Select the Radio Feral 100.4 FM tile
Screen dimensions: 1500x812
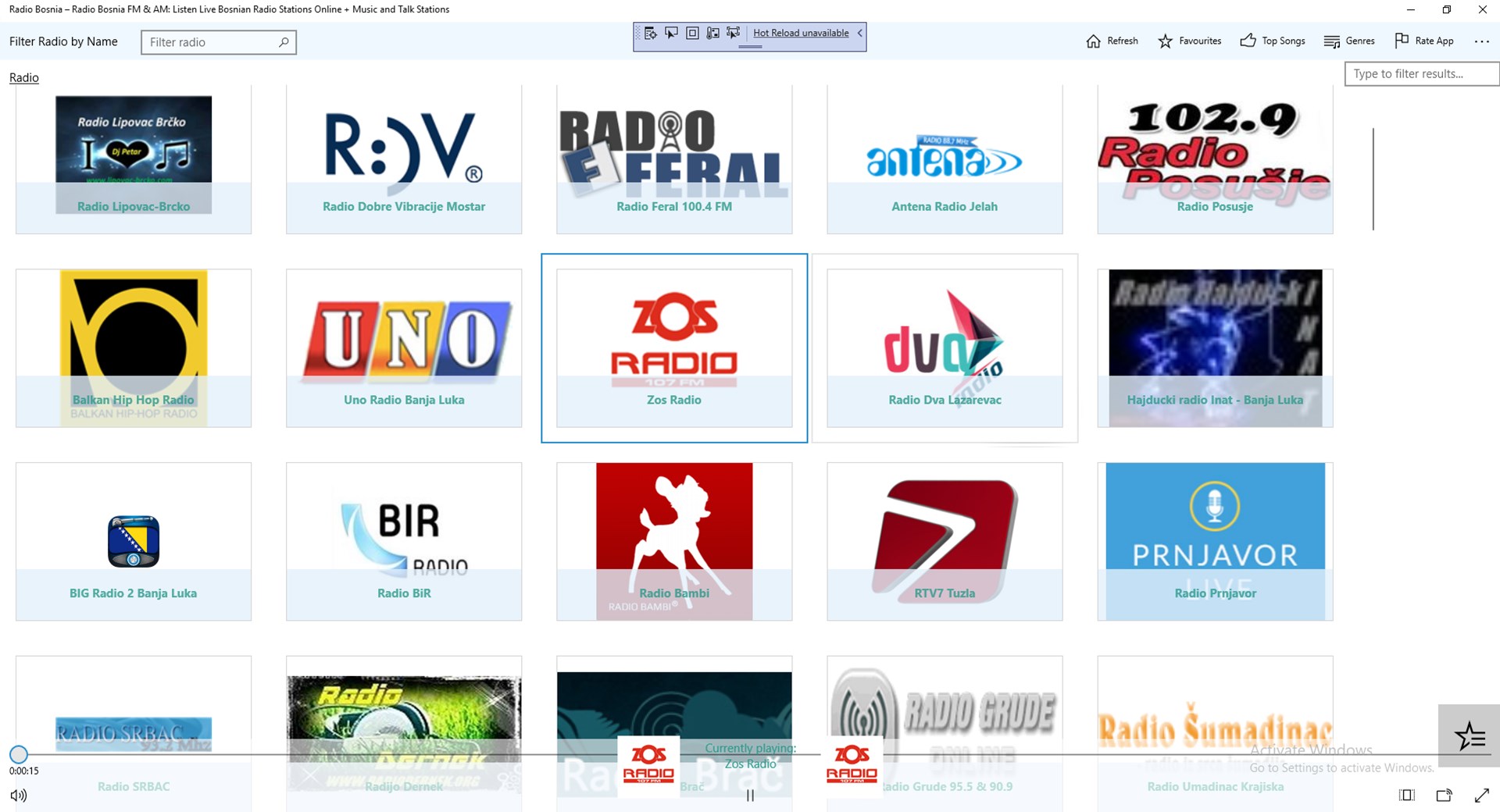pos(674,159)
